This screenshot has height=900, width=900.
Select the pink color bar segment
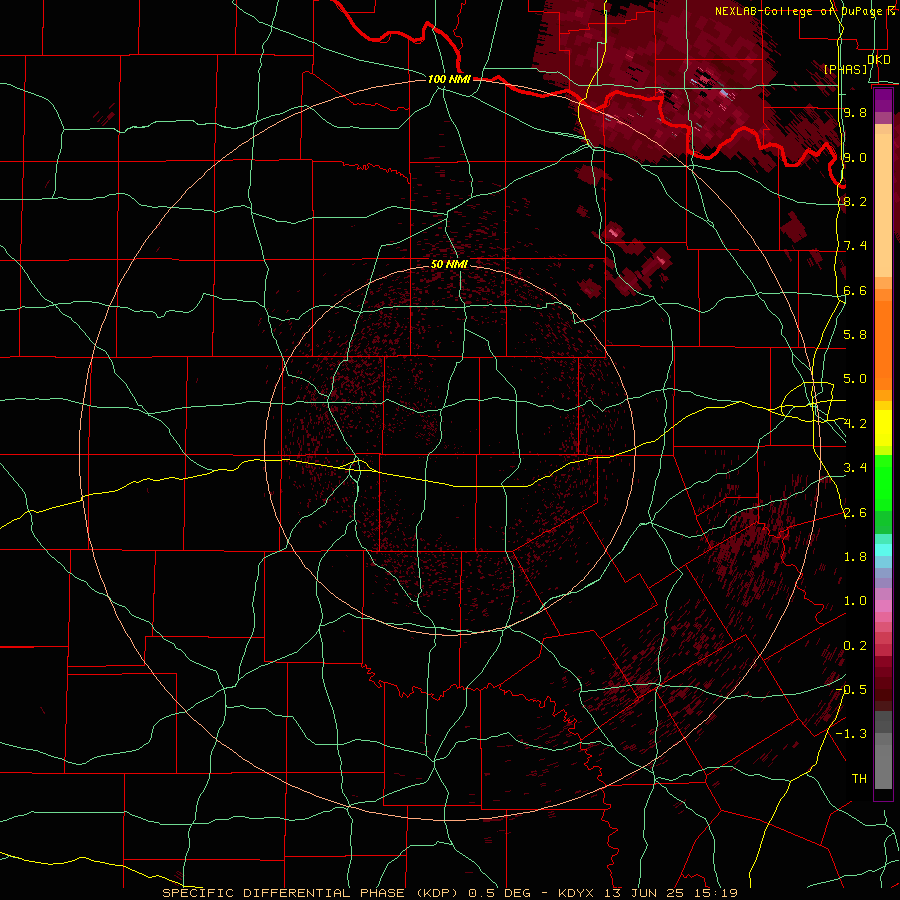click(x=883, y=606)
